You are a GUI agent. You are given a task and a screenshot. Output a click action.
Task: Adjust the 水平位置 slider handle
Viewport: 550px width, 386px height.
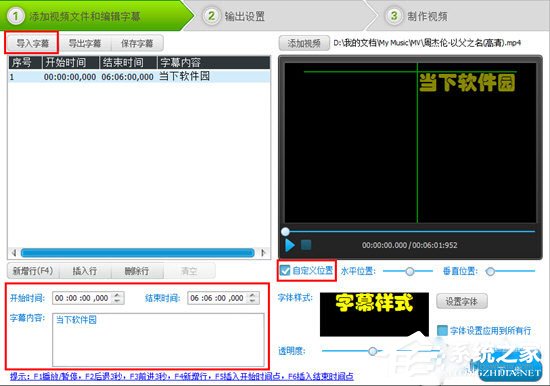pos(409,271)
